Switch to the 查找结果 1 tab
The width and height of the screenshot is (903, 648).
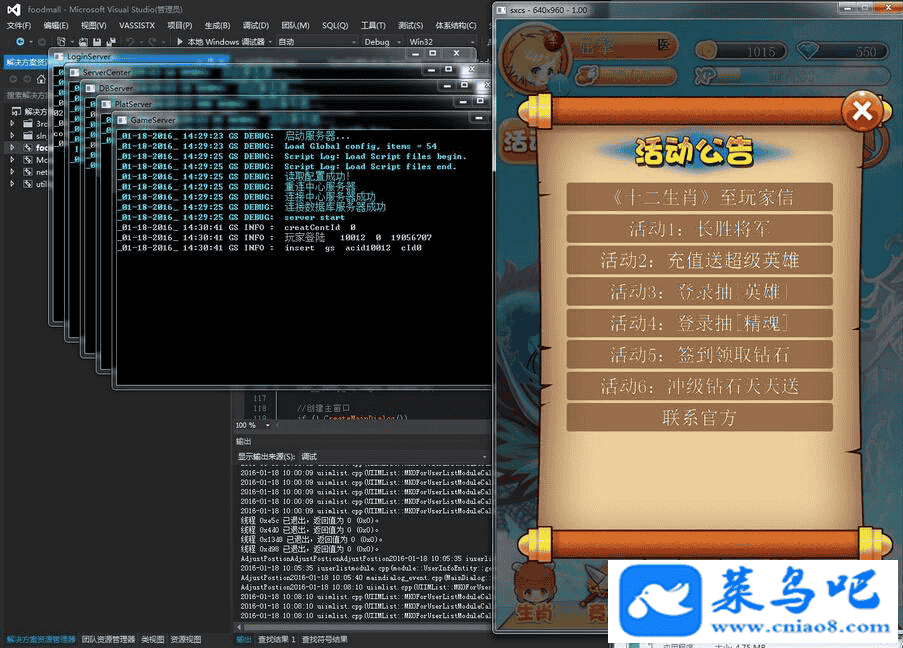pos(276,639)
